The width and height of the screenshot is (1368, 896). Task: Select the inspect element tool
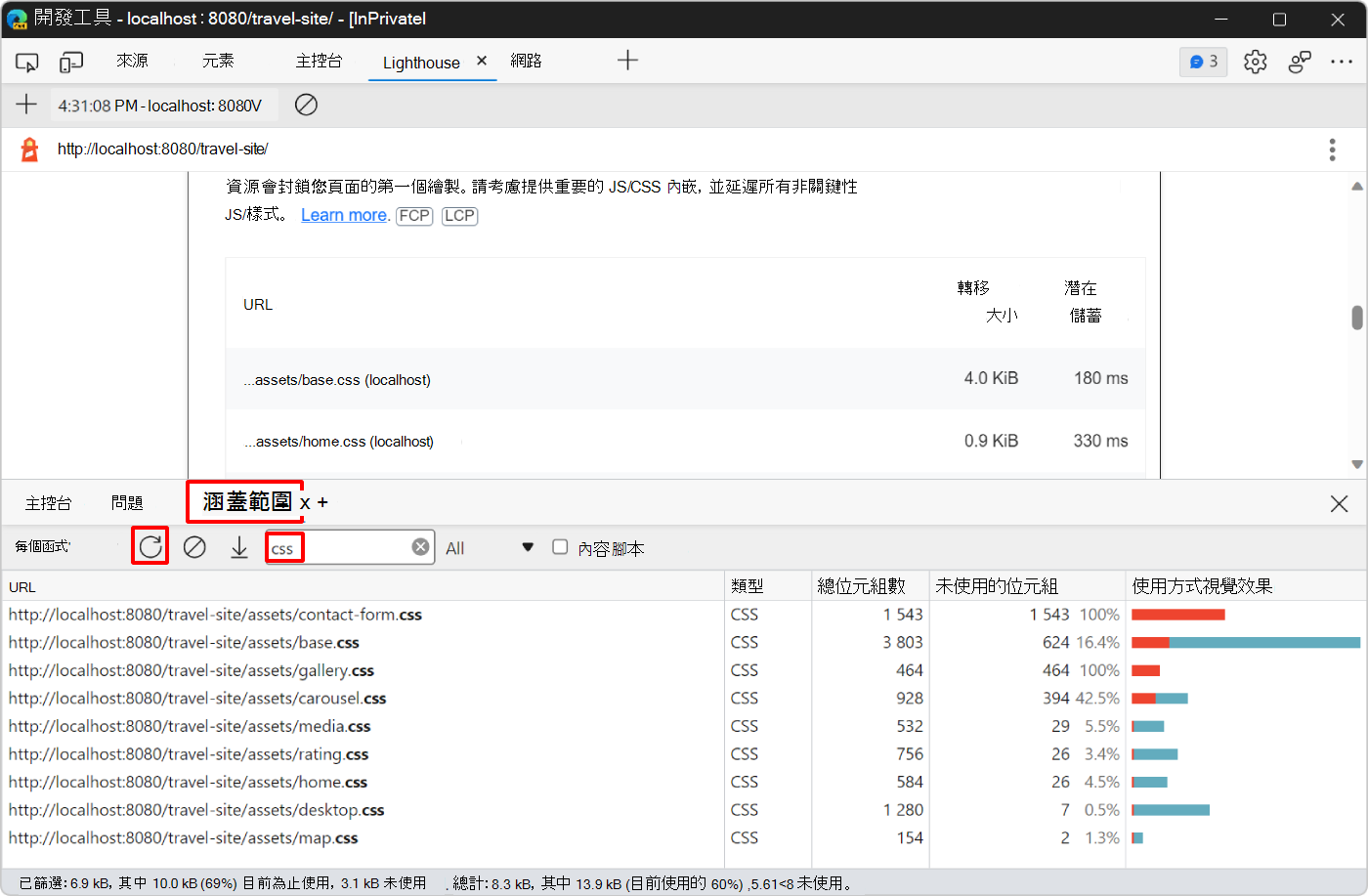tap(26, 61)
